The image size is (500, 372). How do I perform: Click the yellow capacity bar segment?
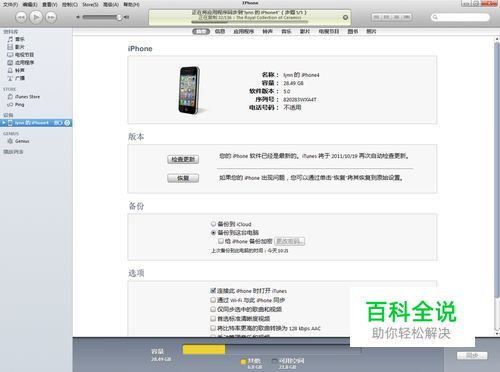click(x=204, y=349)
